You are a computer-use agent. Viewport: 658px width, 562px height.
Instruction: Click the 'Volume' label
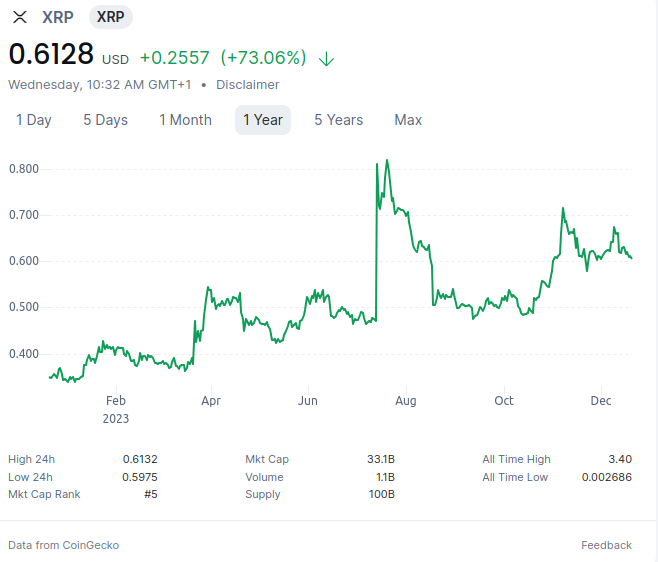pyautogui.click(x=264, y=477)
